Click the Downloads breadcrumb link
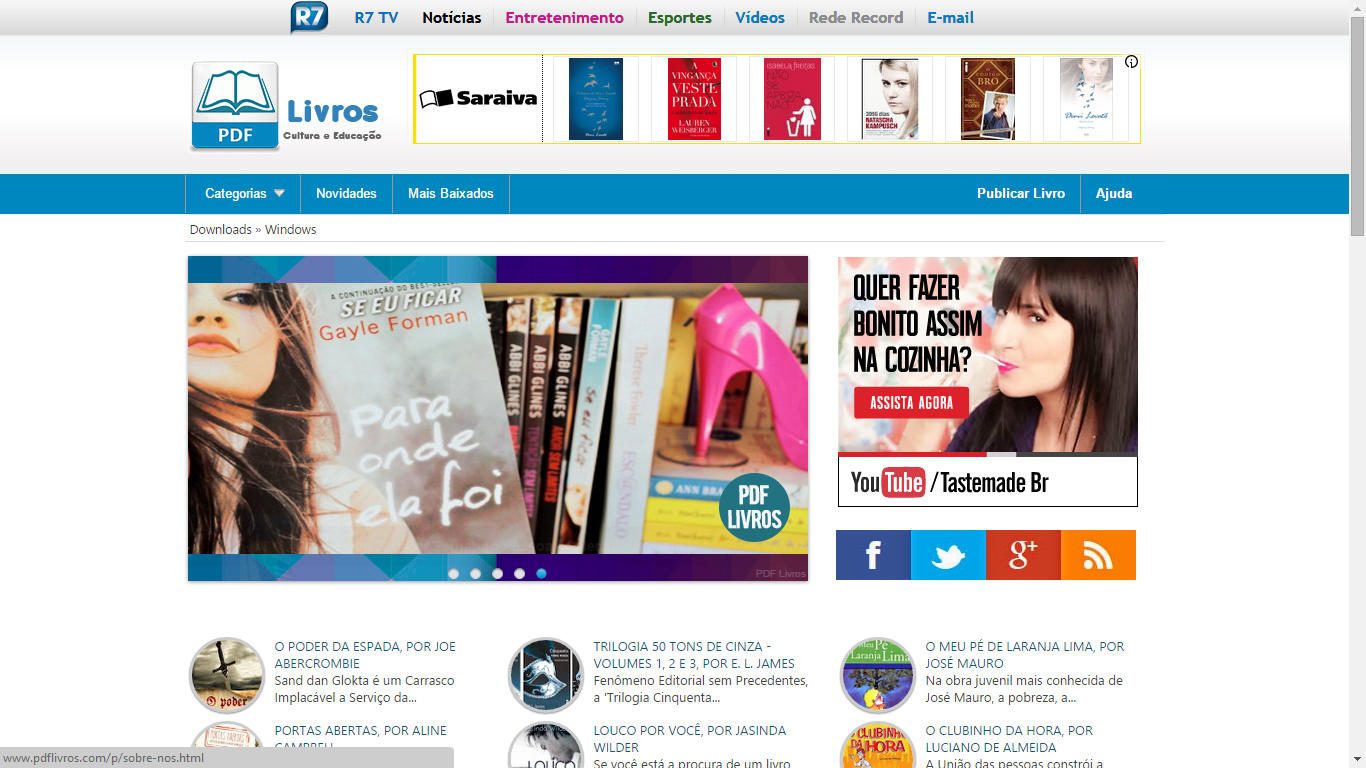 click(221, 230)
